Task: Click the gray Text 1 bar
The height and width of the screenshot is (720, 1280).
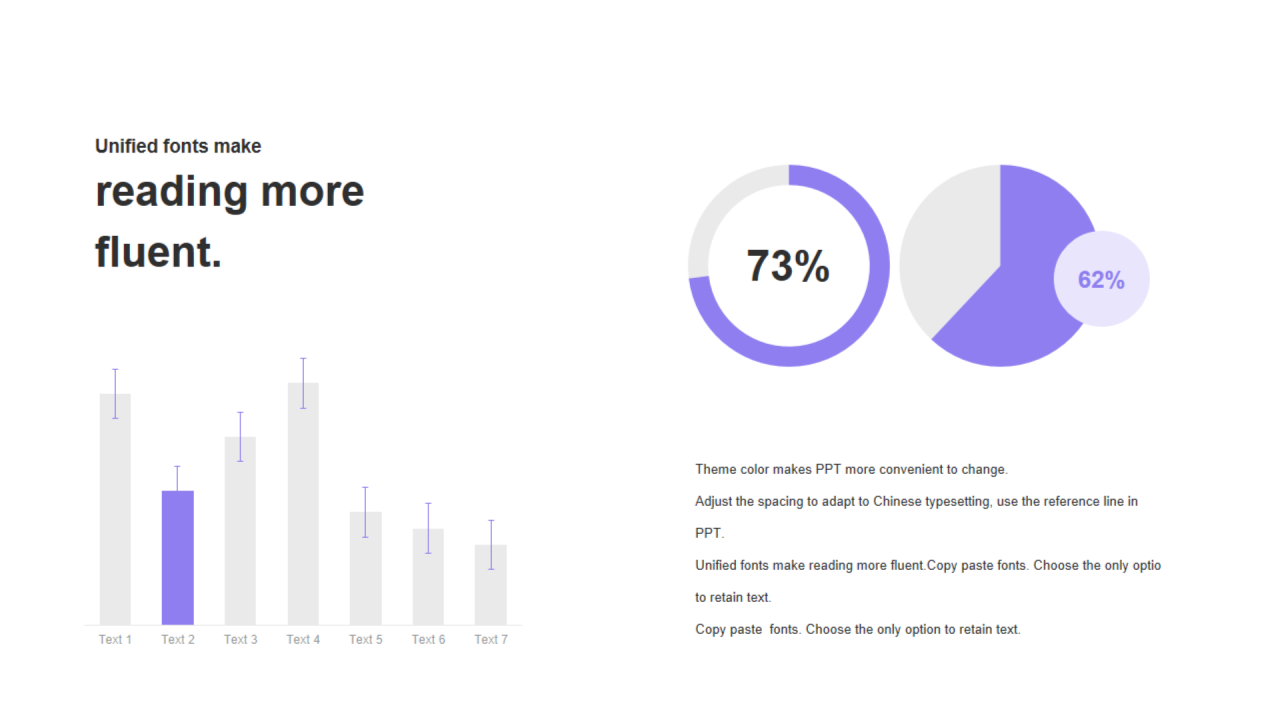Action: tap(115, 509)
